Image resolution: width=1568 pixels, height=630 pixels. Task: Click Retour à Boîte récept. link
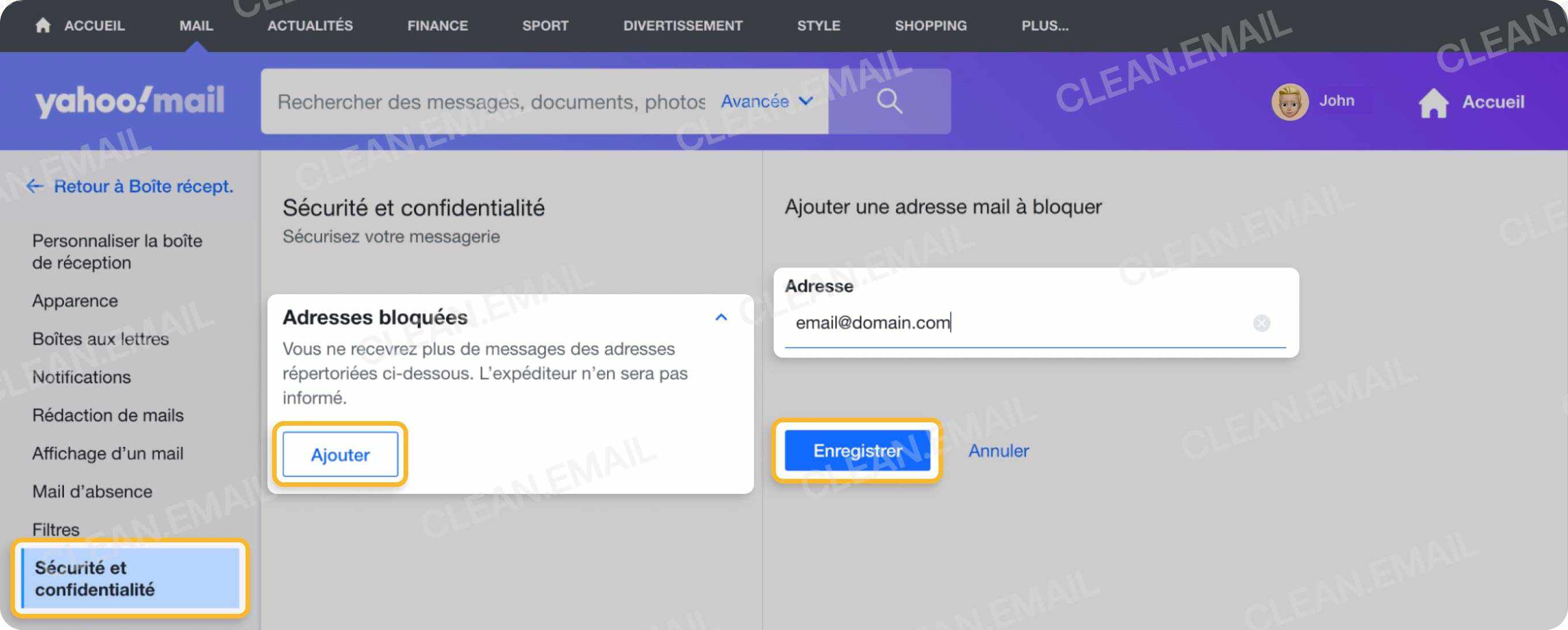pos(144,186)
